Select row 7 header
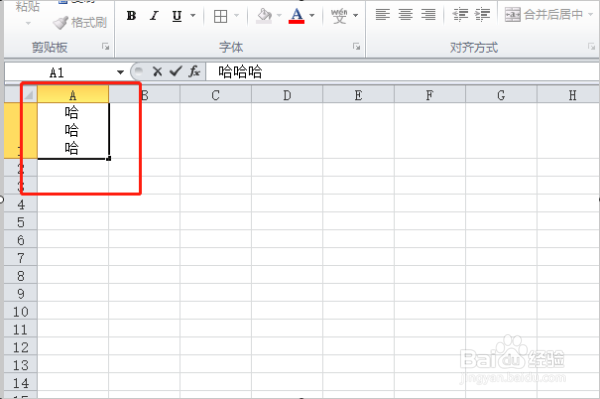This screenshot has width=600, height=399. [x=21, y=258]
